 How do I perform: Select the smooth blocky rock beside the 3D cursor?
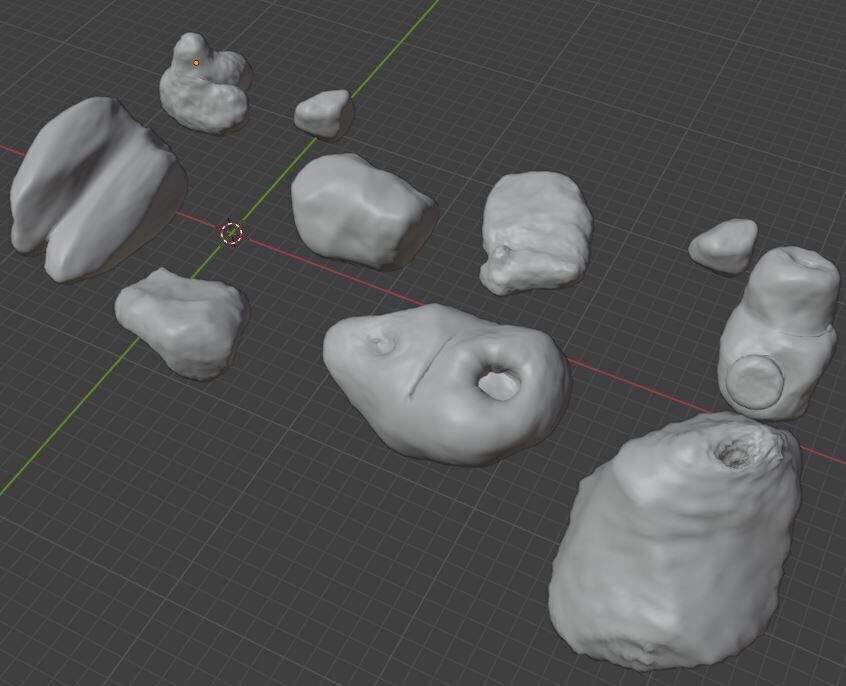click(x=363, y=210)
